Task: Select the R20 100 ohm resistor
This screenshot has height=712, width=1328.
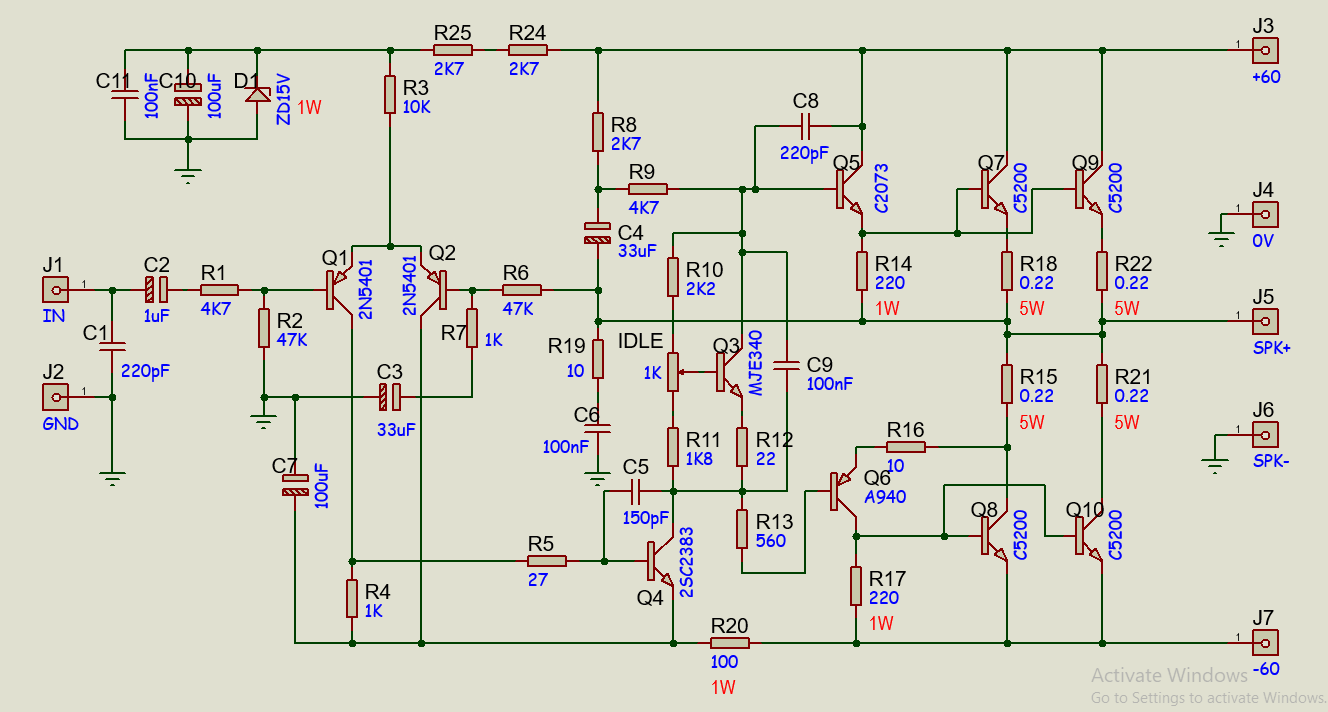Action: pos(729,642)
